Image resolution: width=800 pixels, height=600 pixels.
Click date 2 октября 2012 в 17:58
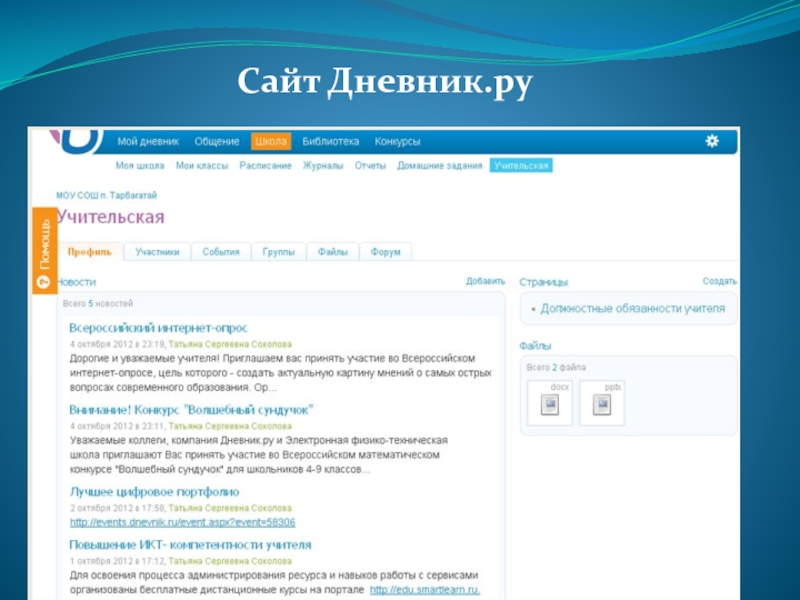pos(117,508)
